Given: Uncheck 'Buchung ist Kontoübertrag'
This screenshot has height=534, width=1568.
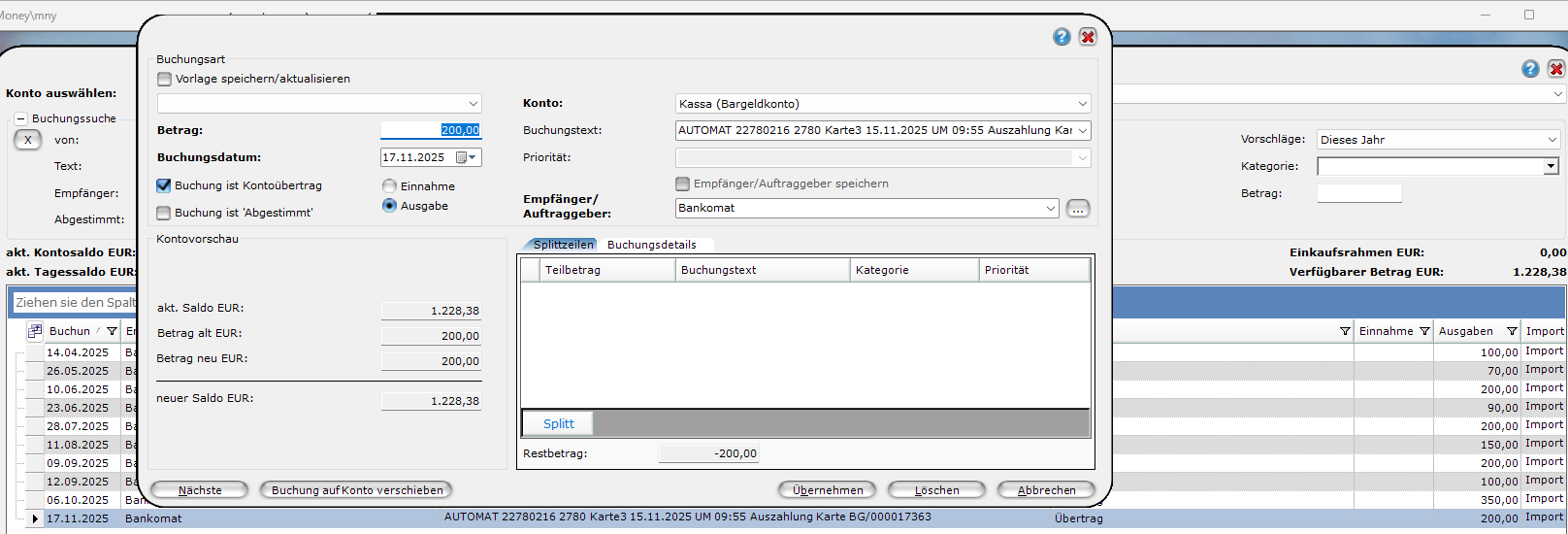Looking at the screenshot, I should [x=164, y=185].
